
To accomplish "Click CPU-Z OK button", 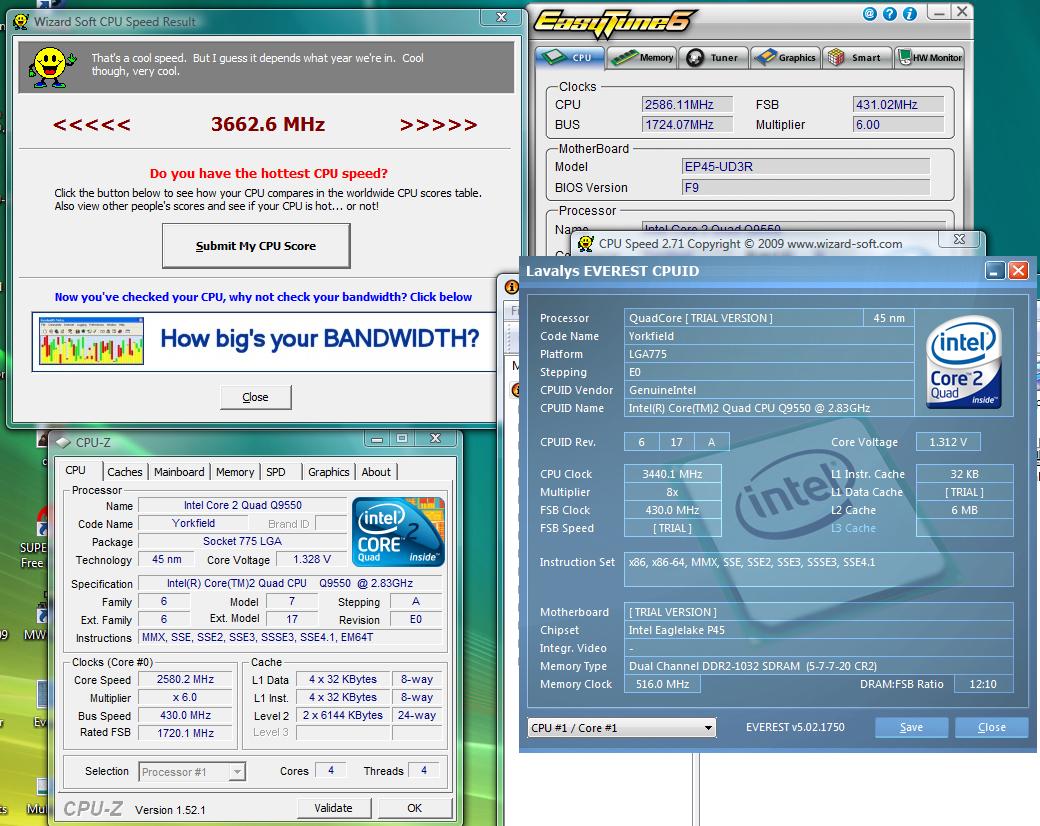I will (415, 808).
